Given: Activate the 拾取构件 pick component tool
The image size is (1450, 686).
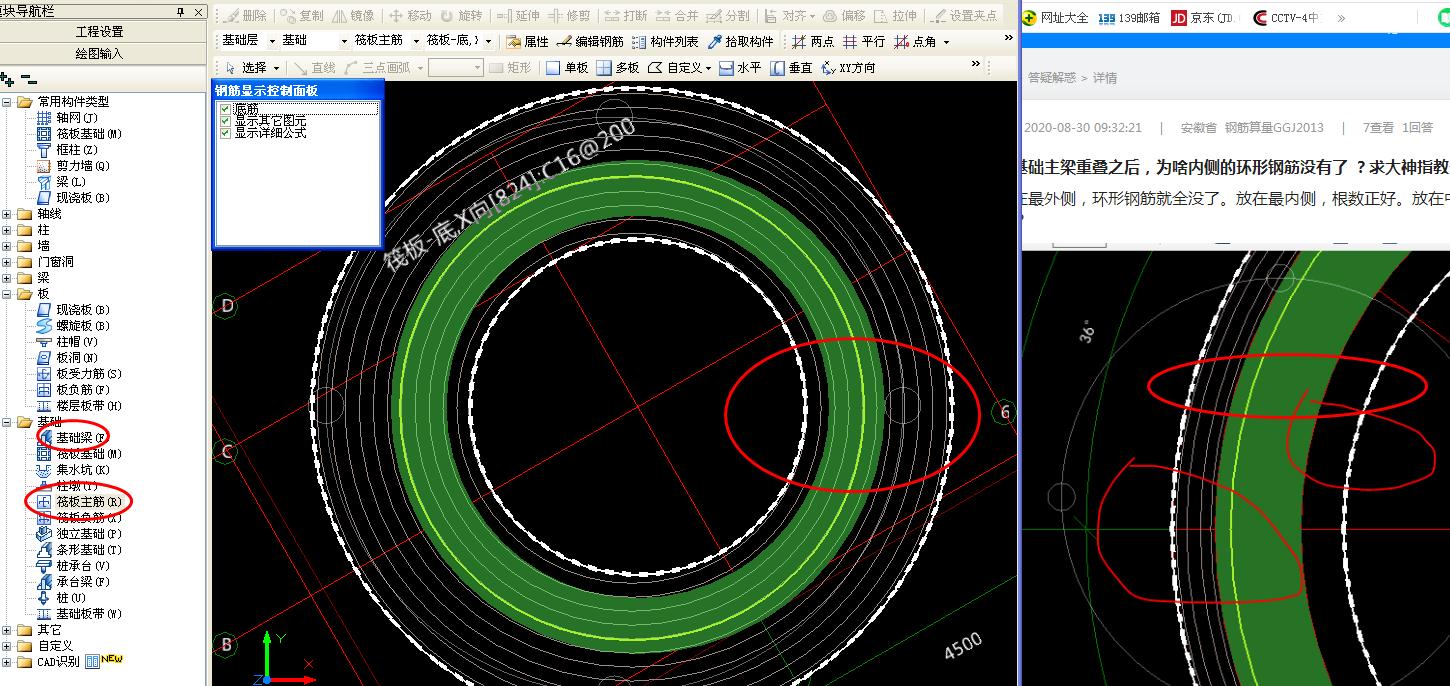Looking at the screenshot, I should pyautogui.click(x=740, y=41).
